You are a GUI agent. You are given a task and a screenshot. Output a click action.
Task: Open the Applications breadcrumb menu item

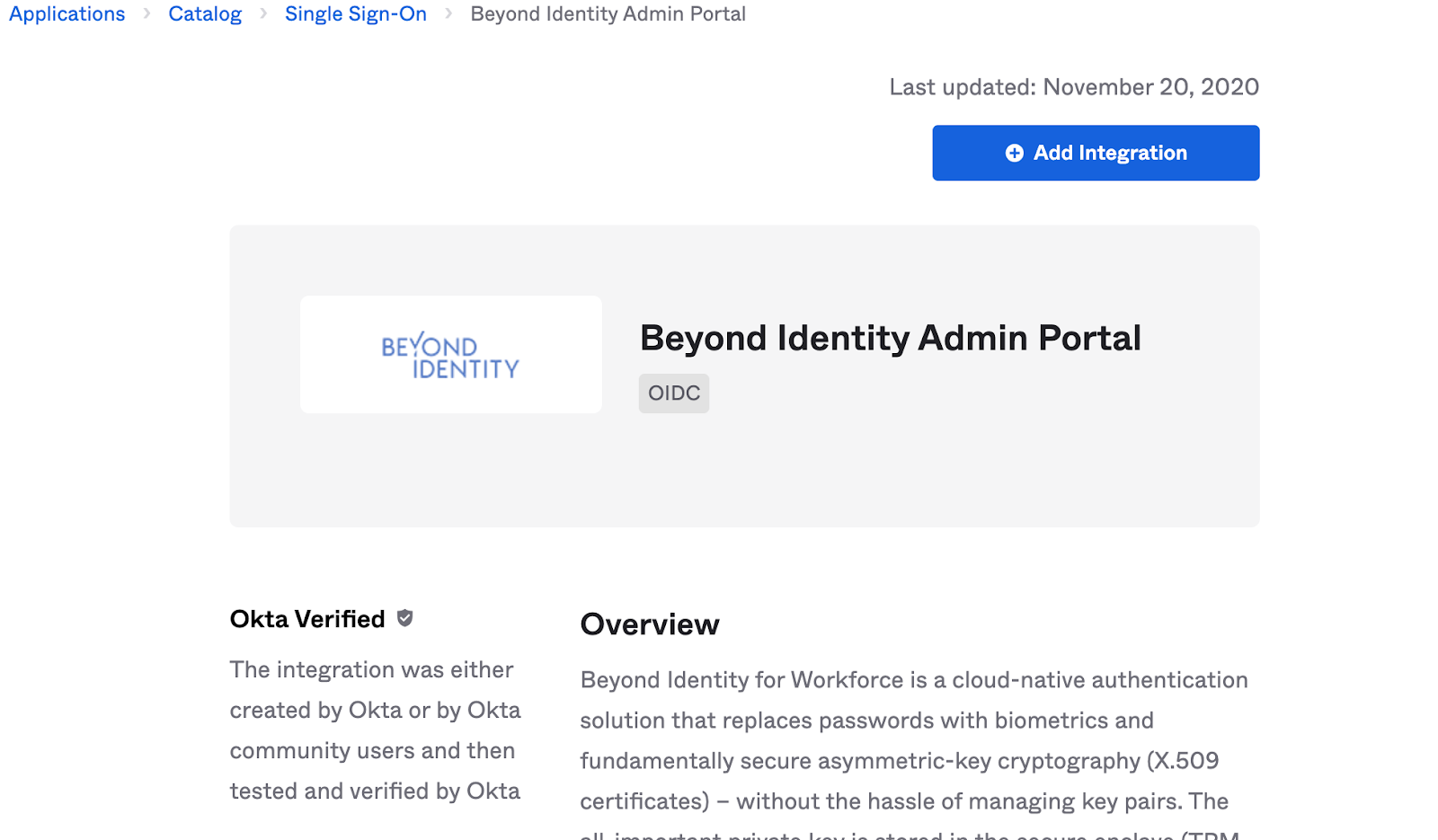click(x=67, y=13)
